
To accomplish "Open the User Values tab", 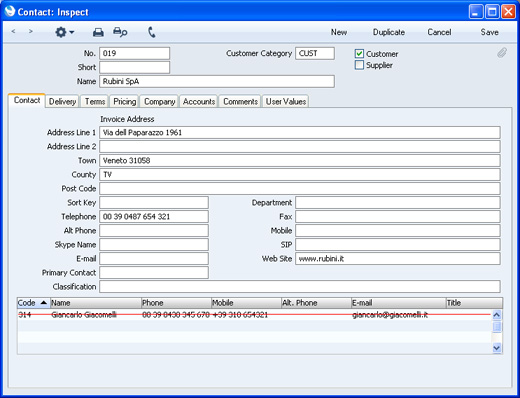I will pyautogui.click(x=286, y=101).
